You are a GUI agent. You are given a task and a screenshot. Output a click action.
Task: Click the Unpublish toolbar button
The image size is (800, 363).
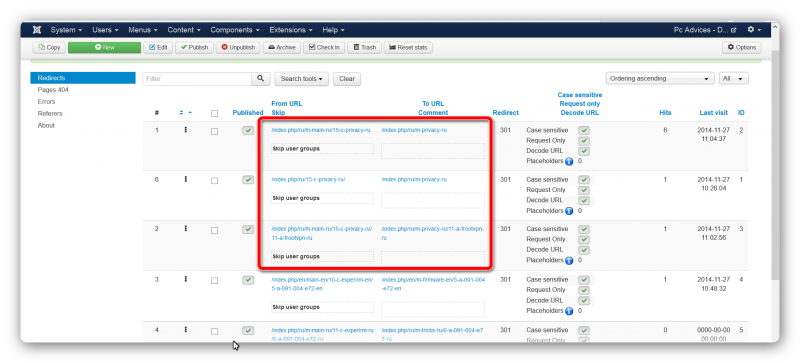[x=238, y=47]
